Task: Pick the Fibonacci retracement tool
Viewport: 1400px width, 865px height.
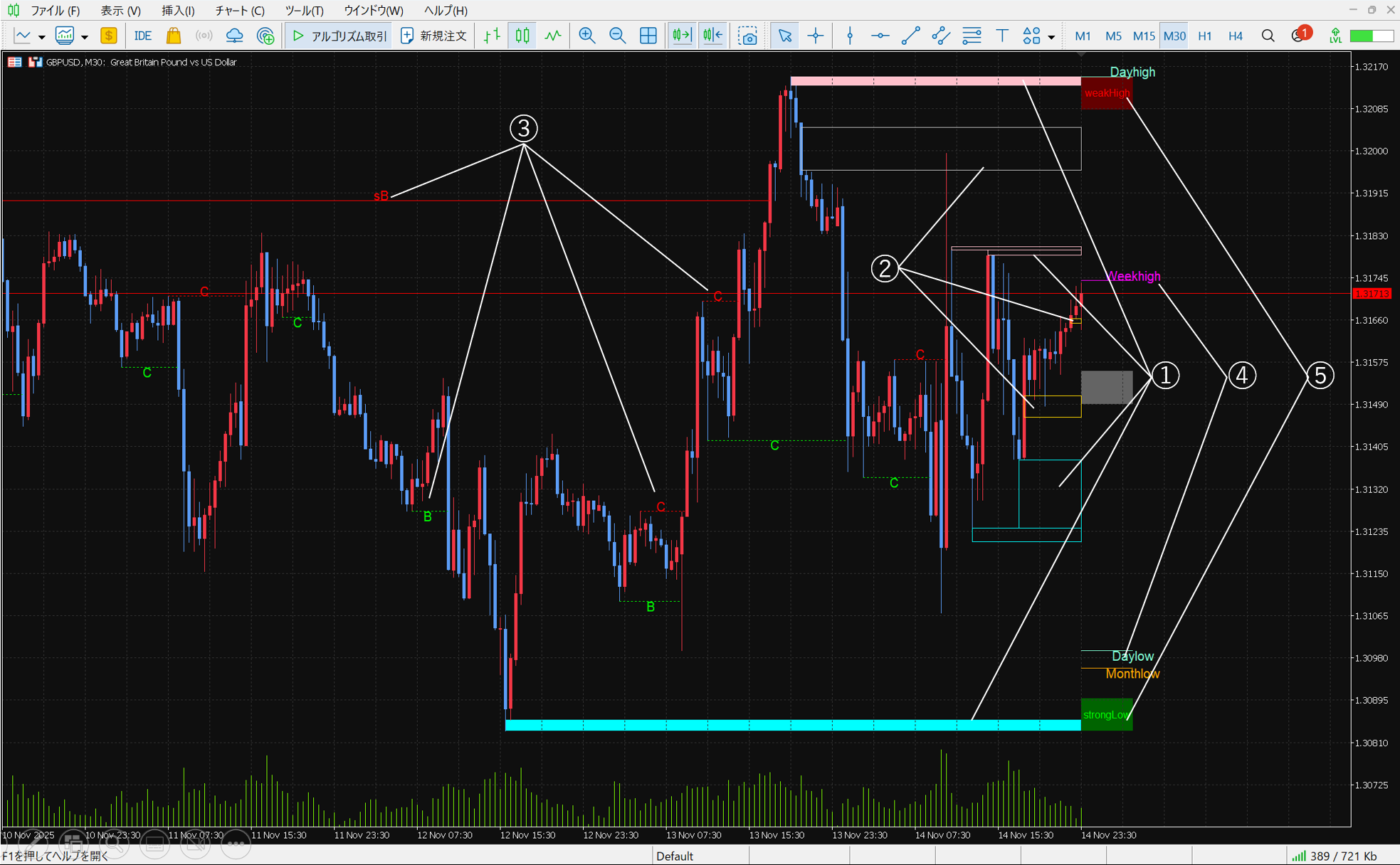Action: point(971,36)
